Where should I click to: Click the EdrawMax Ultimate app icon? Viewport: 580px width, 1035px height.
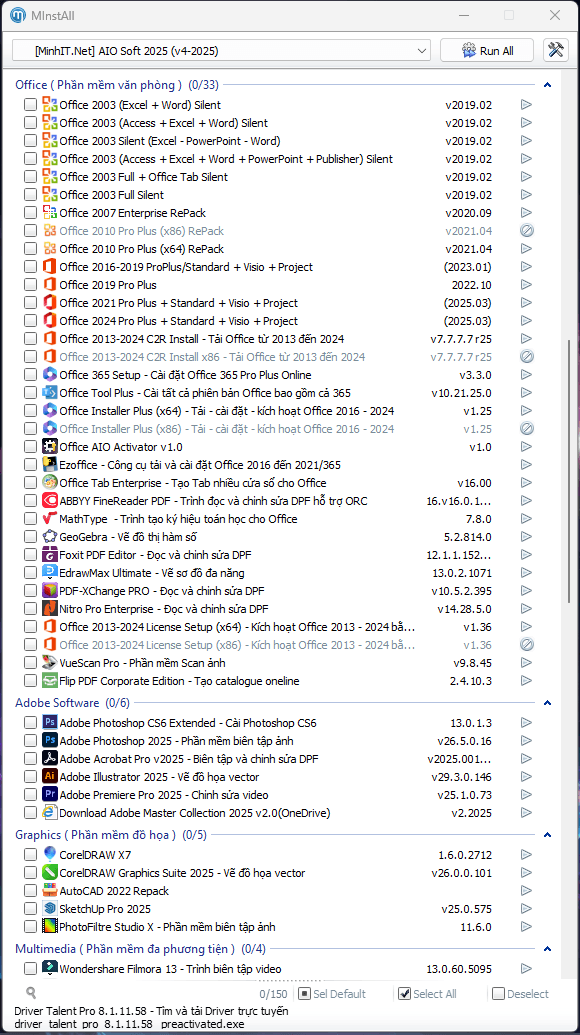[50, 572]
